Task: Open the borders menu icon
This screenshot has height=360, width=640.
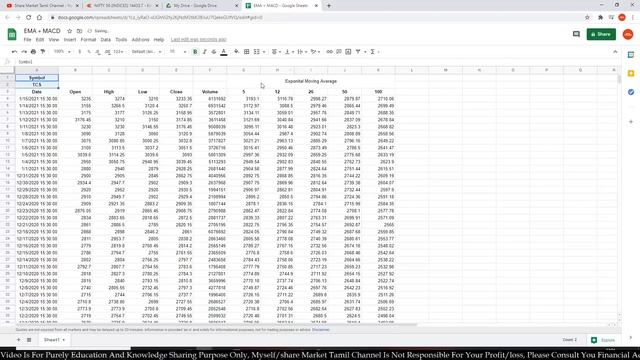Action: coord(247,52)
